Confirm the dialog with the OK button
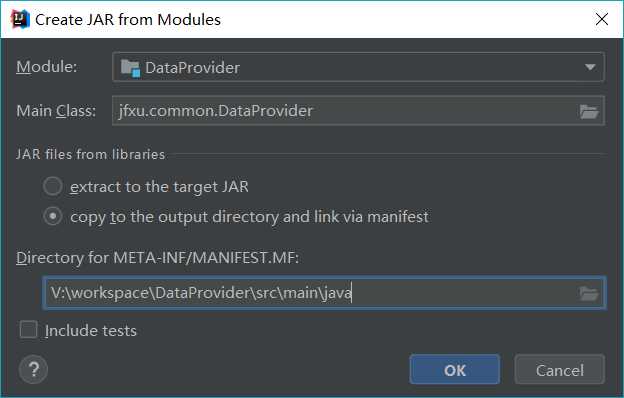This screenshot has height=398, width=624. click(455, 369)
